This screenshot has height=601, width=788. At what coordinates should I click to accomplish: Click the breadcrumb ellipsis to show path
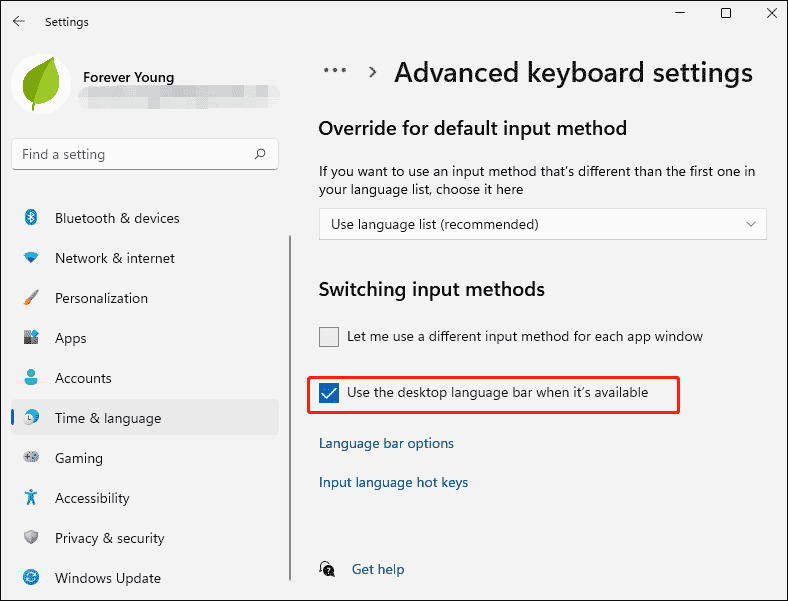(335, 71)
